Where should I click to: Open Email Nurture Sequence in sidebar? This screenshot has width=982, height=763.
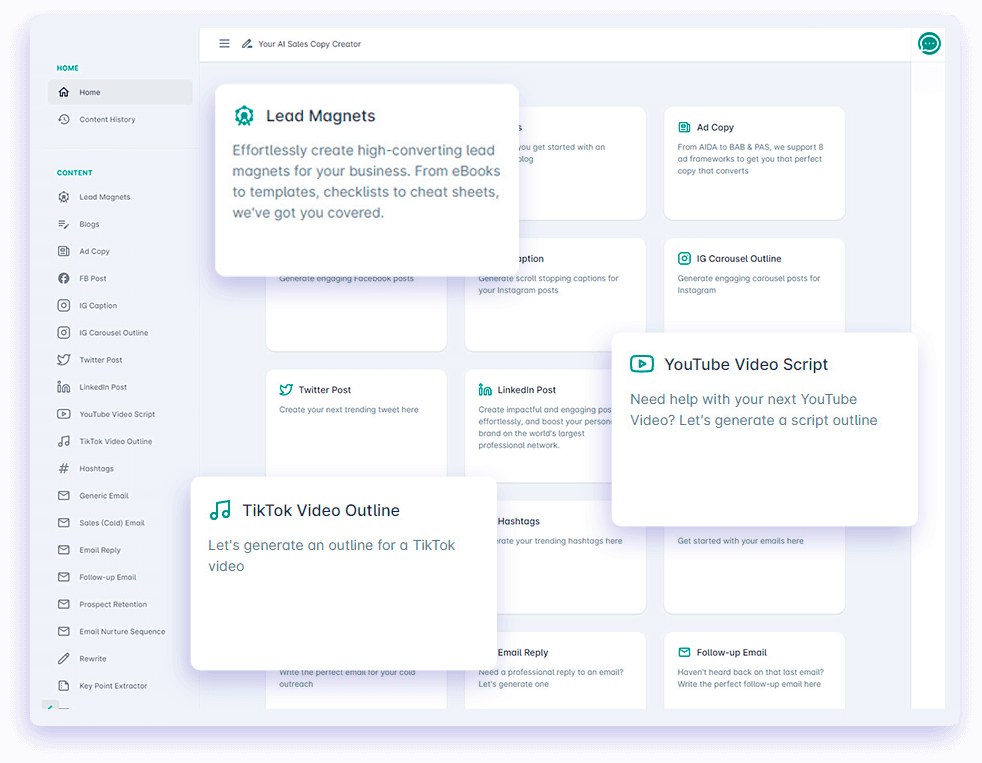click(x=122, y=632)
